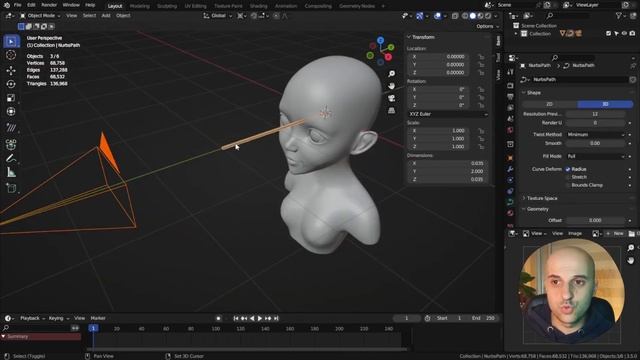Screen dimensions: 640x360
Task: Open the Edit menu
Action: coord(31,5)
